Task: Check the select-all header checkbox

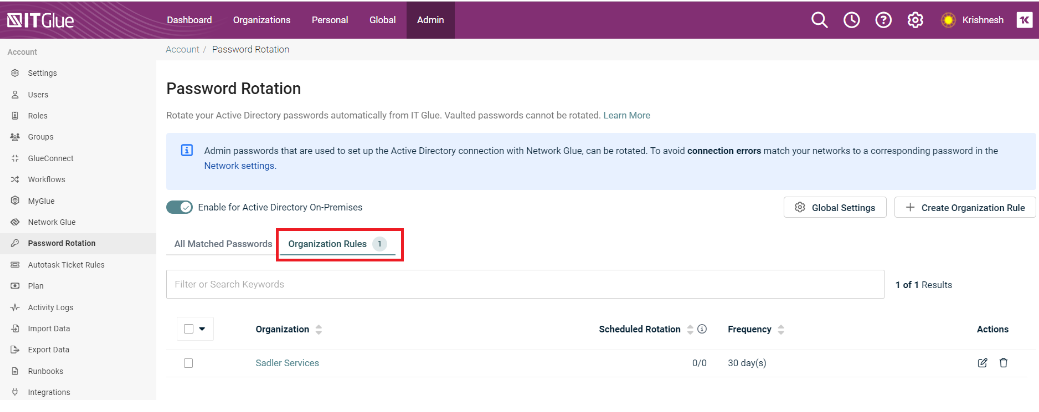Action: point(188,329)
